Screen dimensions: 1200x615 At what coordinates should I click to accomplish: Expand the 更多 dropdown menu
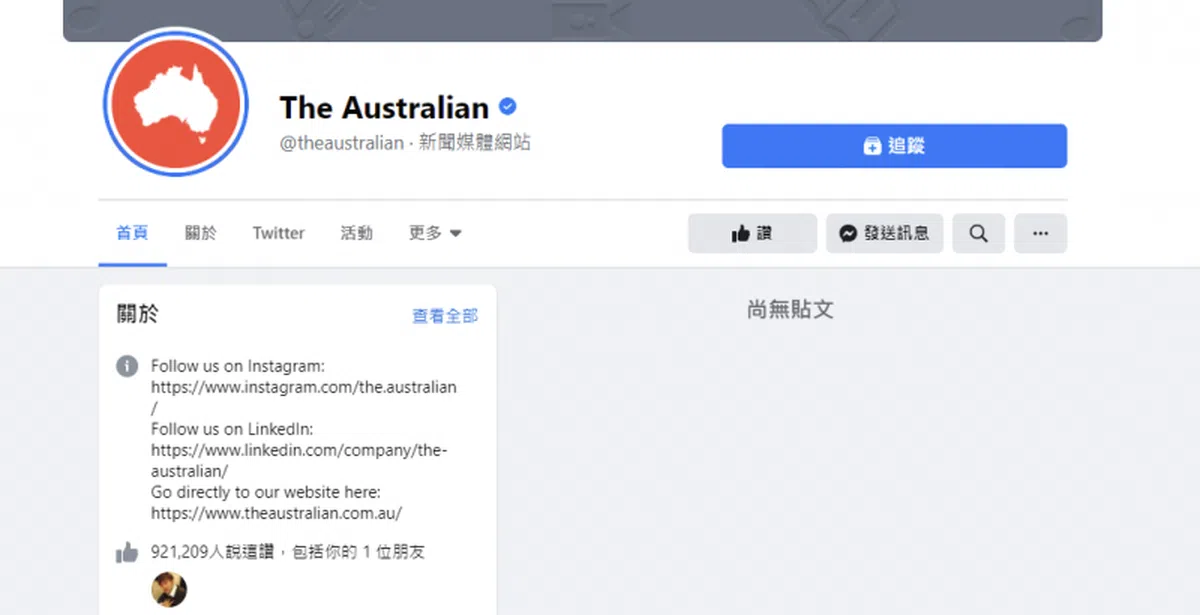[435, 233]
